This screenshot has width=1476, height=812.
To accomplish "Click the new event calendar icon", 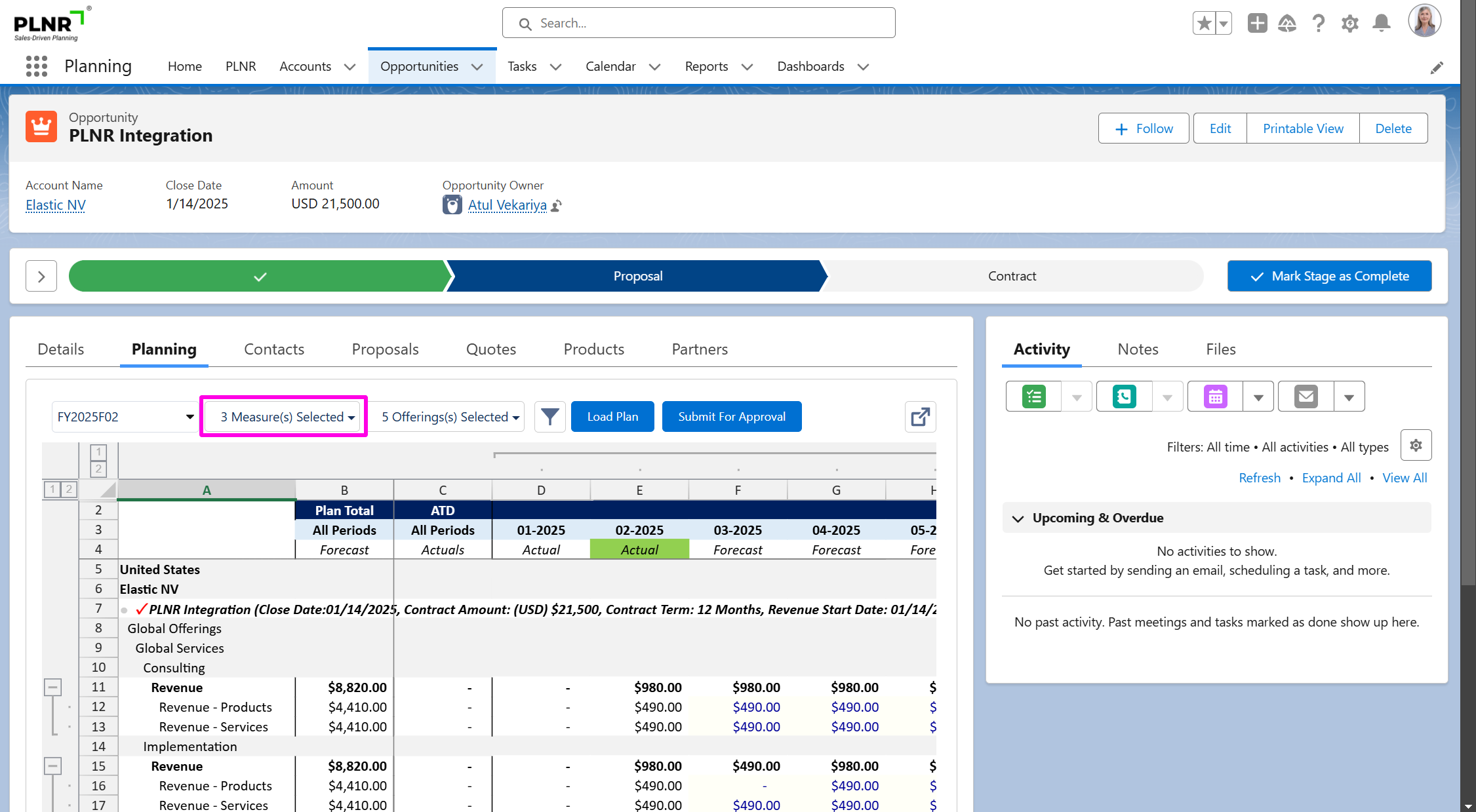I will coord(1215,396).
